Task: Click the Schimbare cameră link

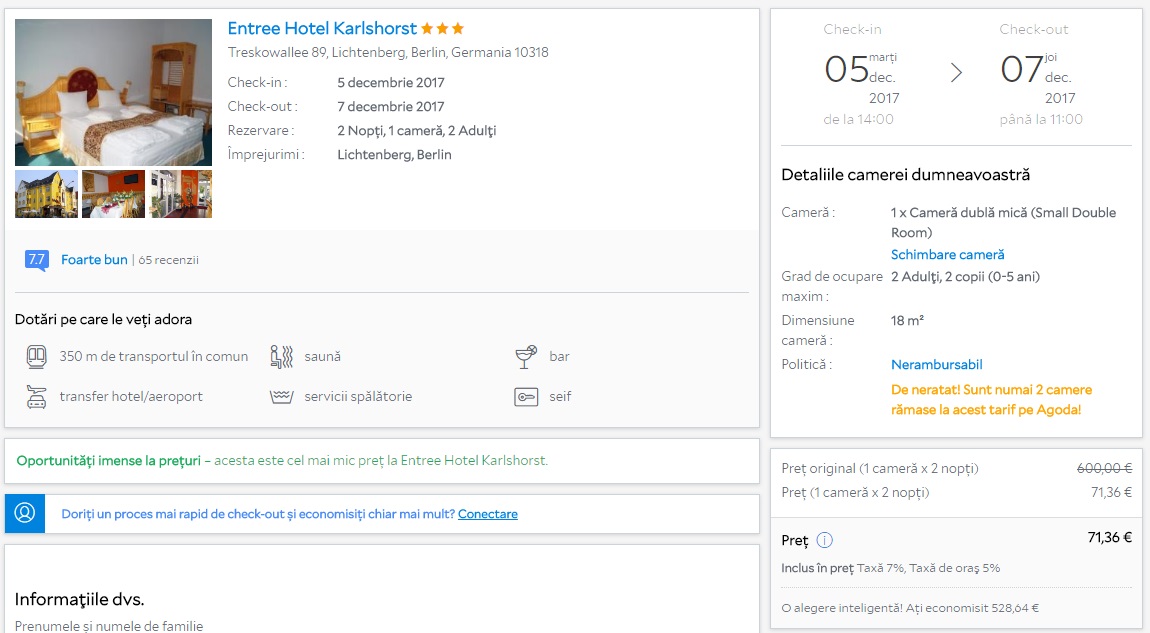Action: click(x=947, y=255)
